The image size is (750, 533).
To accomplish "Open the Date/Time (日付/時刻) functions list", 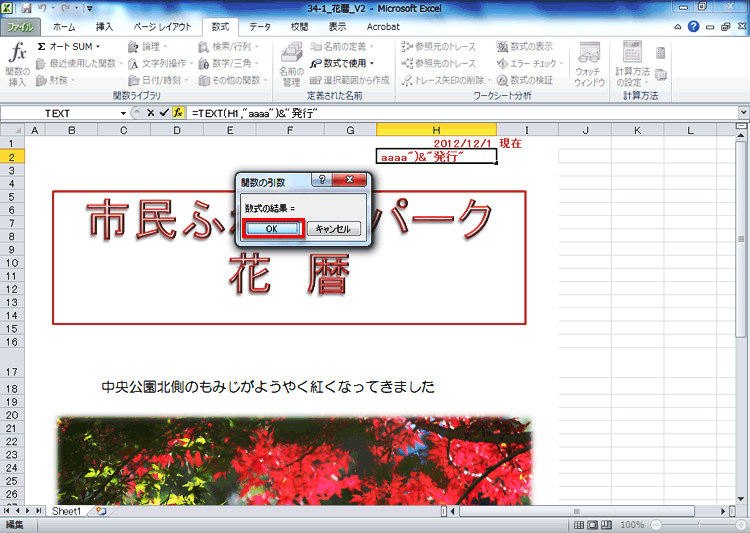I will tap(158, 80).
